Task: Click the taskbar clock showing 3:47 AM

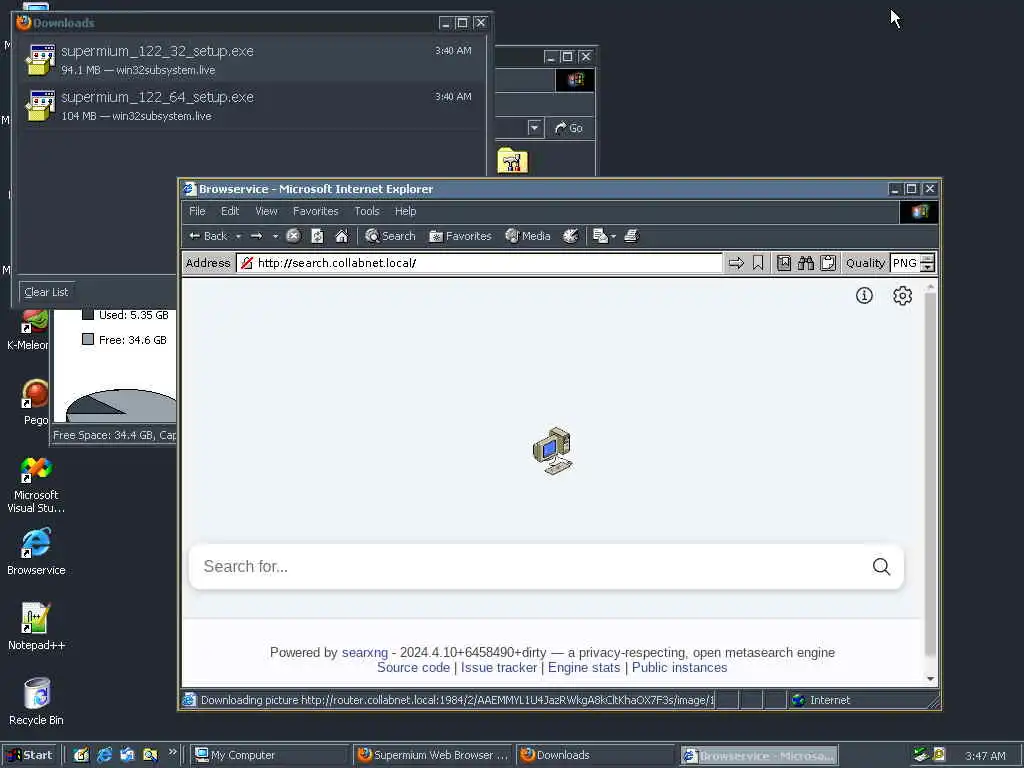Action: tap(985, 756)
